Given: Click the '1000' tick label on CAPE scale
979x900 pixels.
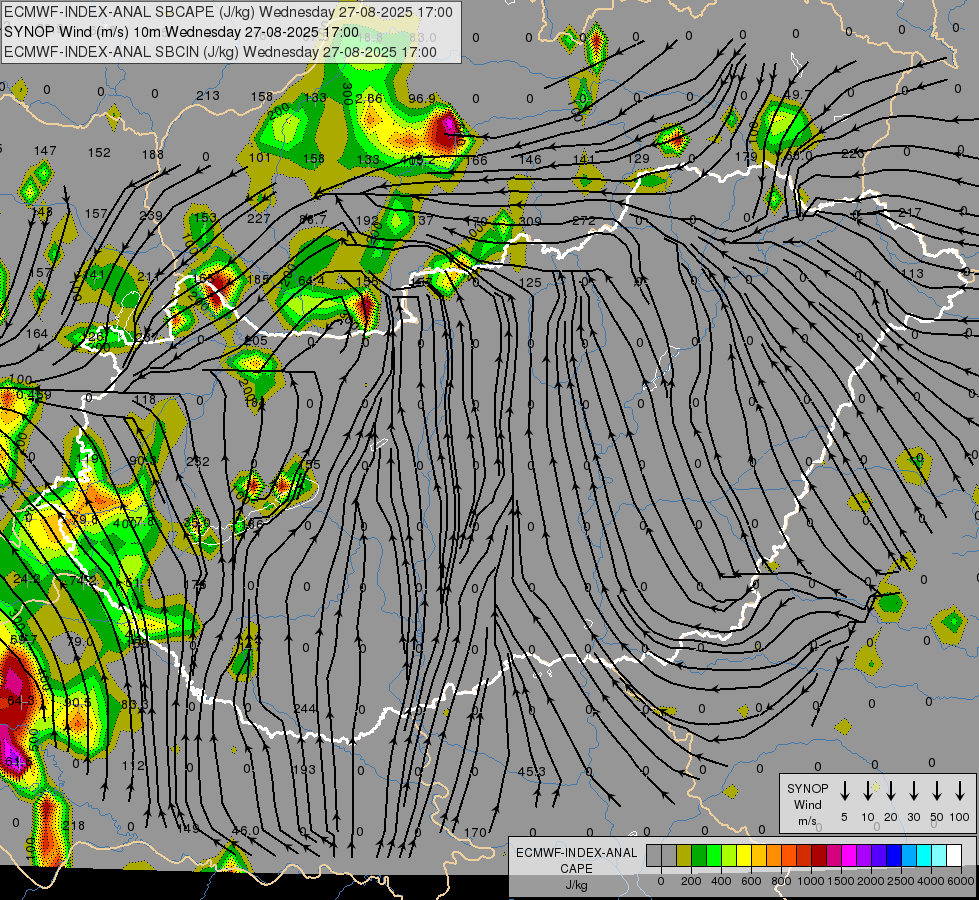Looking at the screenshot, I should tap(811, 881).
